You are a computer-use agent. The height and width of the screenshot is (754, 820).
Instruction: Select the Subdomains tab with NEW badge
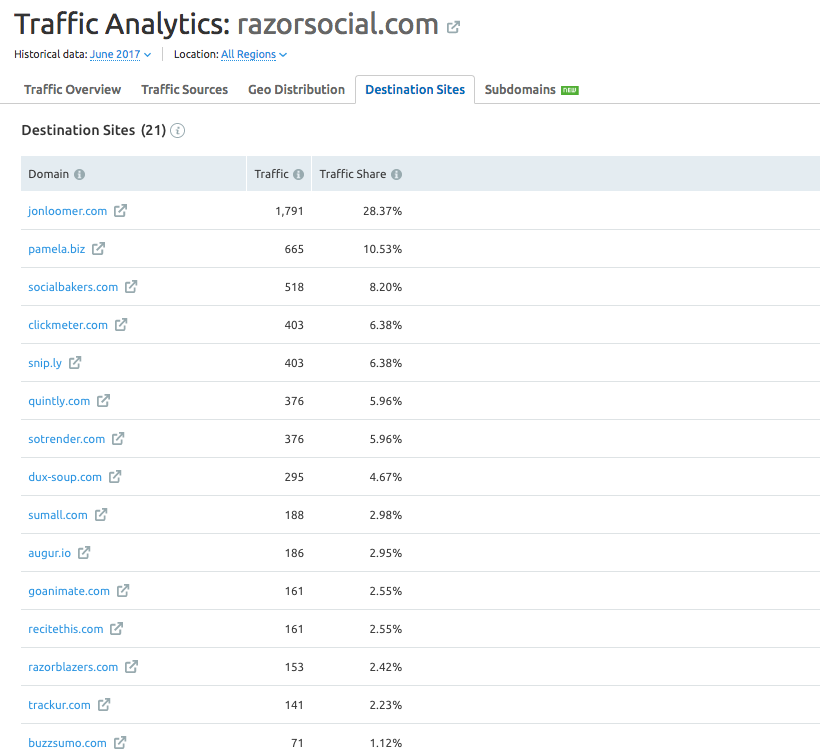pos(519,89)
